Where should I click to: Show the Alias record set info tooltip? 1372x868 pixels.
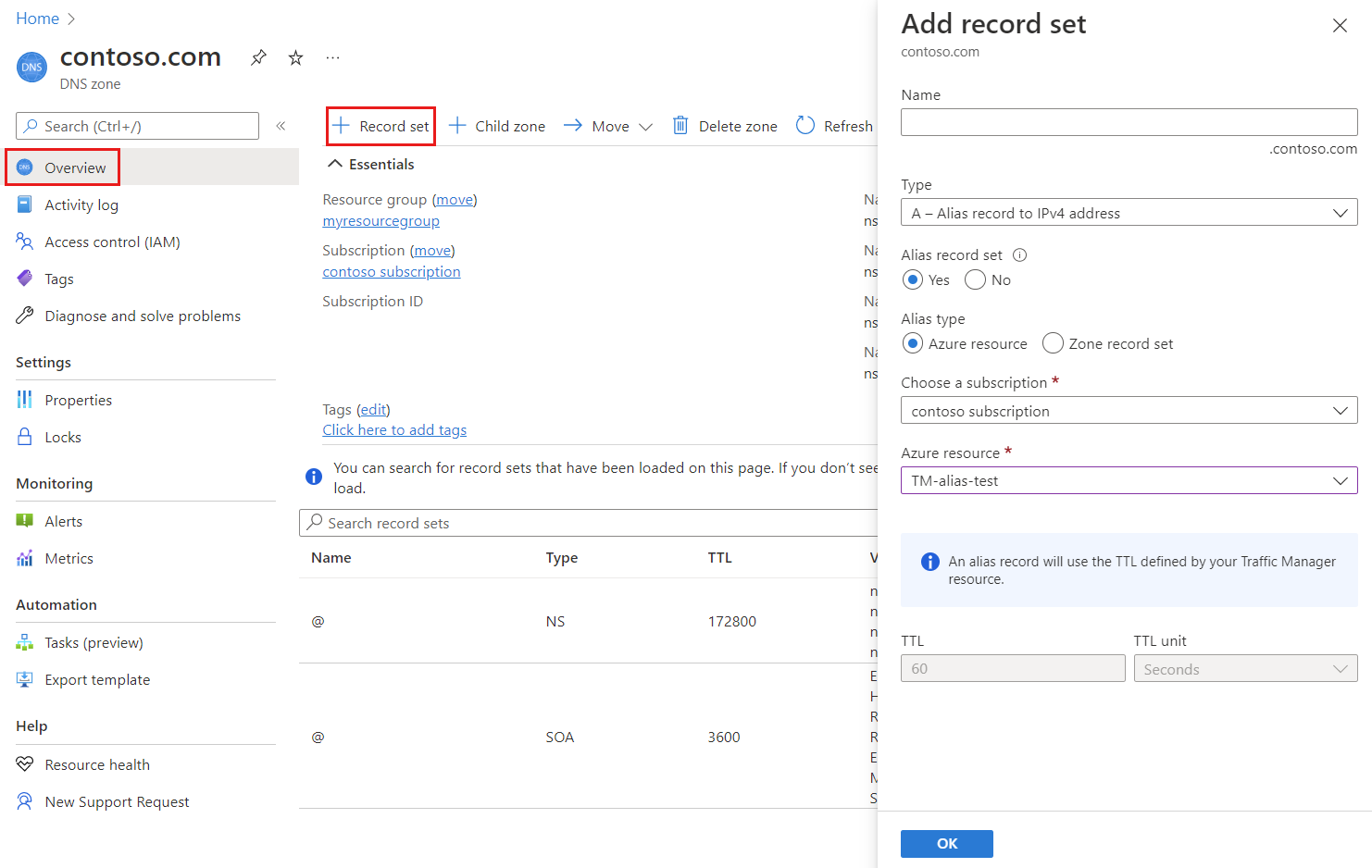tap(1019, 255)
